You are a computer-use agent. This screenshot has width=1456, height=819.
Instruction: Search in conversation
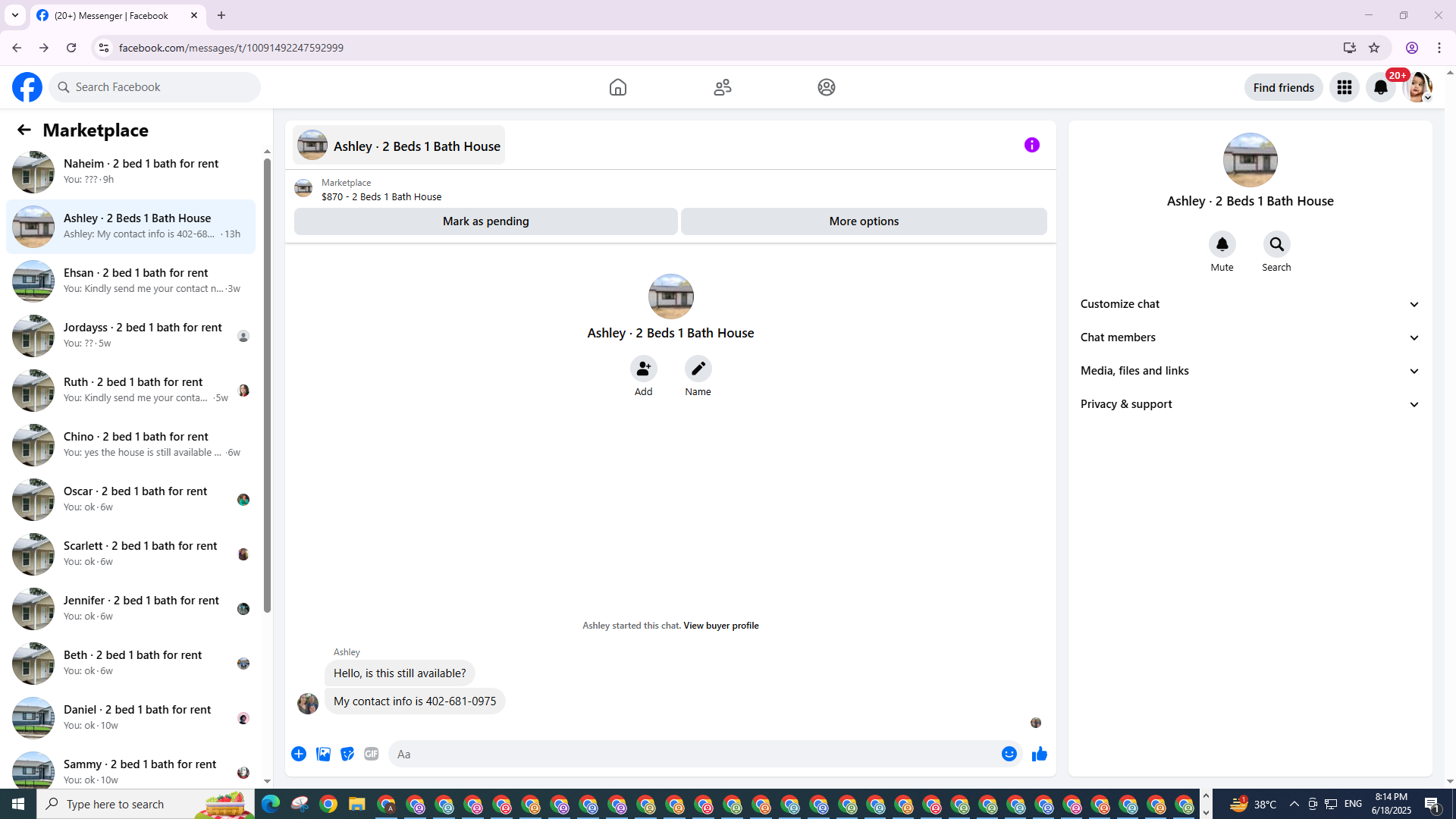click(x=1277, y=245)
